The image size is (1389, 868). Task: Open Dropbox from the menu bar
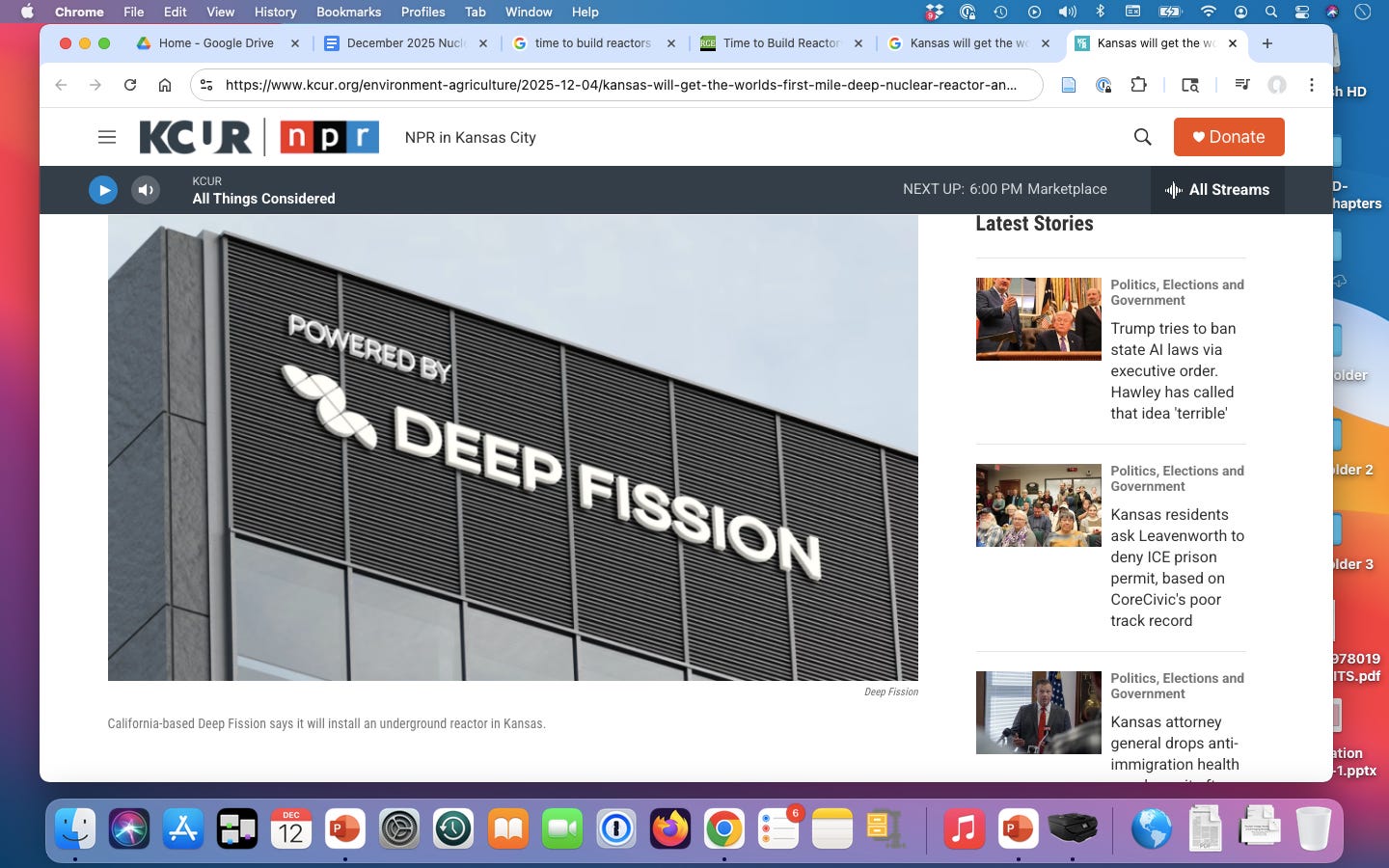click(x=934, y=12)
